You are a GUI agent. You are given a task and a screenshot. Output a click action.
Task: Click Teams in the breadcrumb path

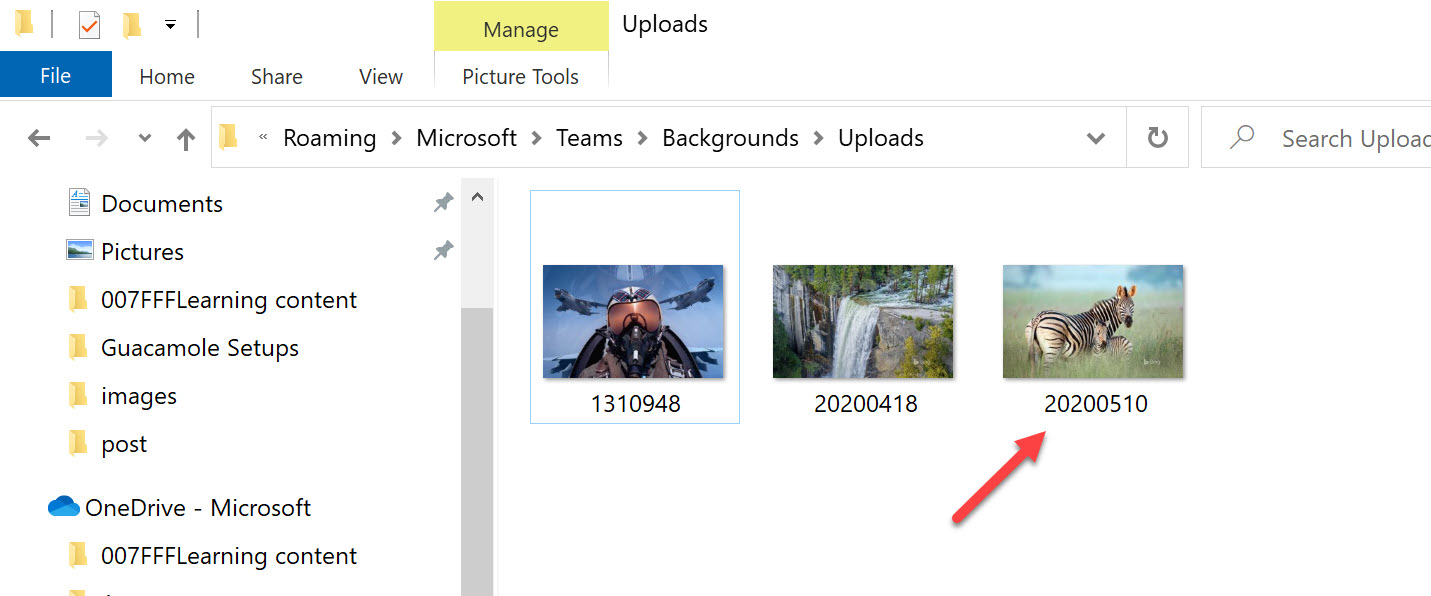click(588, 137)
